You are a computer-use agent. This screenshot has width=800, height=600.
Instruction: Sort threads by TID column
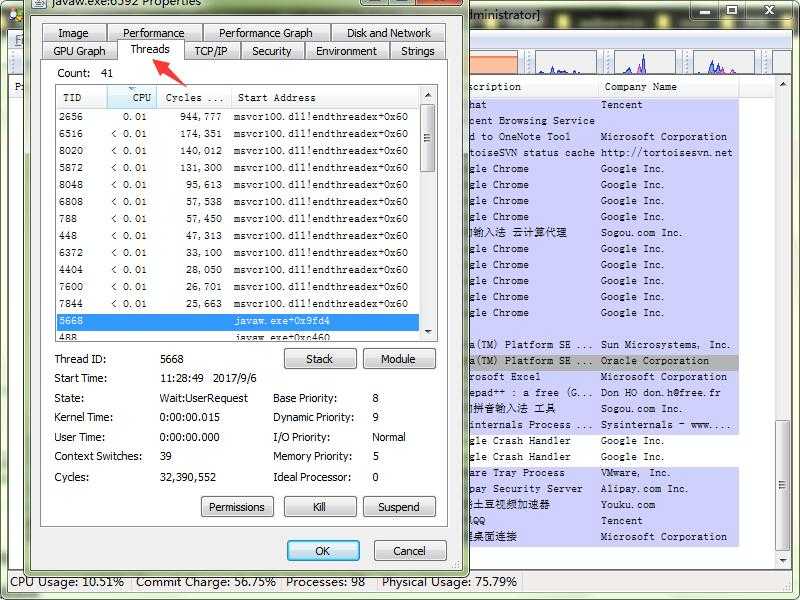point(82,97)
